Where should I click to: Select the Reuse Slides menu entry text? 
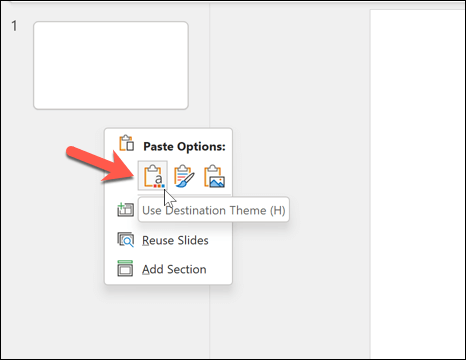click(175, 240)
